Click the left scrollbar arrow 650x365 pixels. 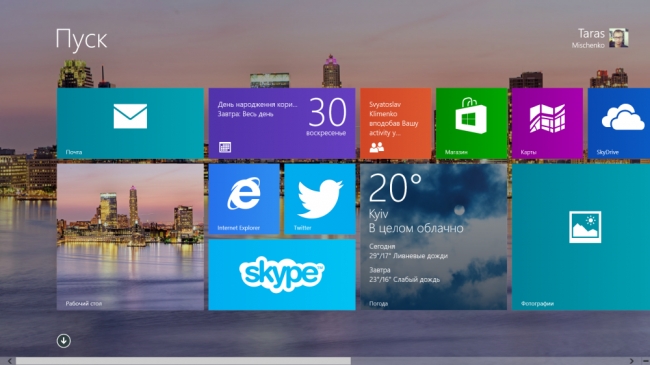pos(9,361)
